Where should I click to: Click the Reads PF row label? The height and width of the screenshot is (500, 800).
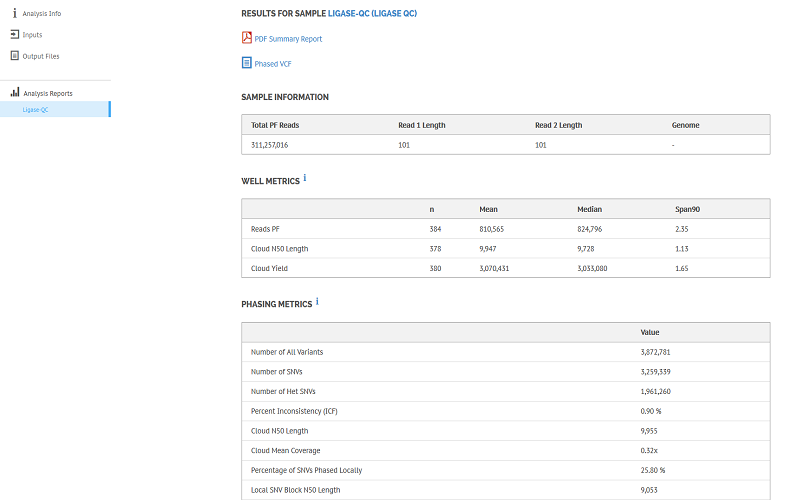pos(265,229)
